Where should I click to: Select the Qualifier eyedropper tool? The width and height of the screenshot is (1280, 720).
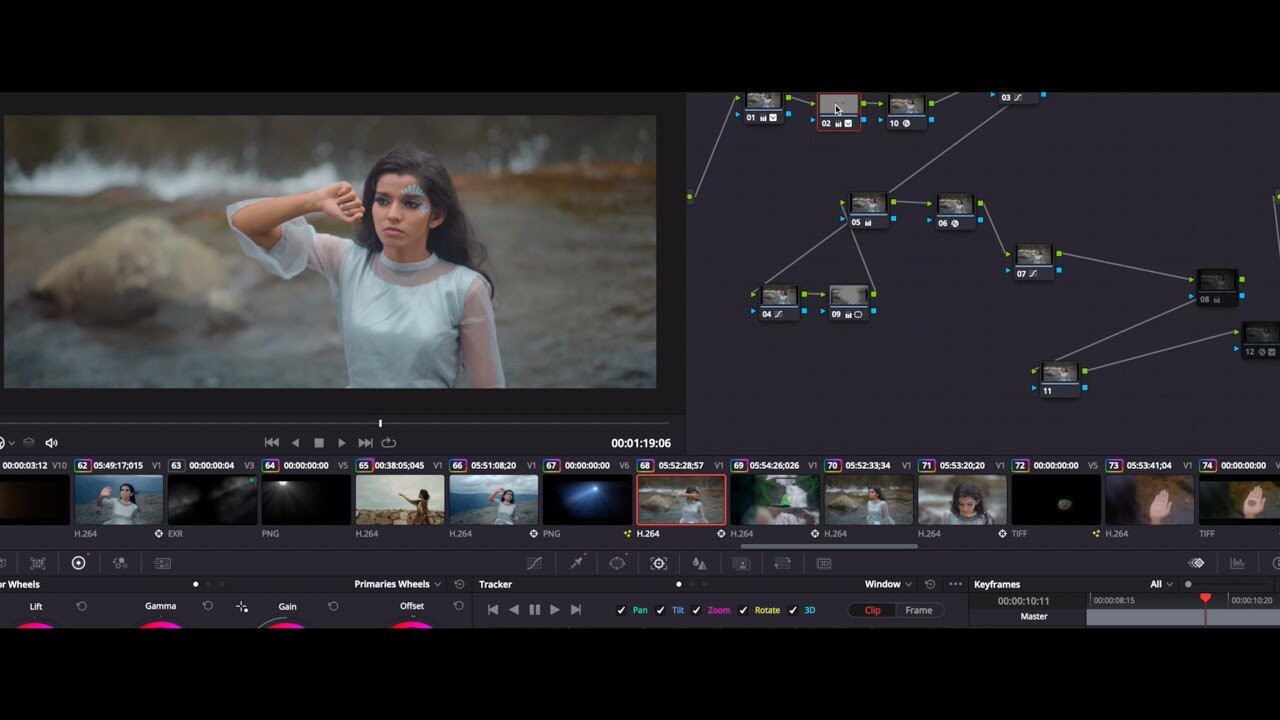click(x=577, y=563)
